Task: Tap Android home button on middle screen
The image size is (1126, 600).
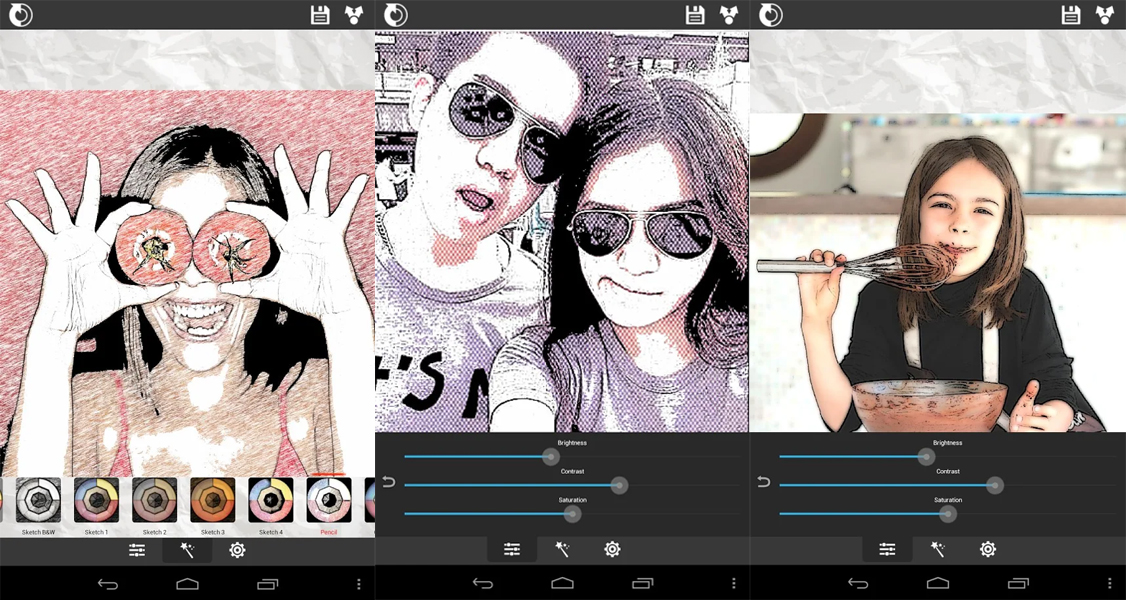Action: point(562,583)
